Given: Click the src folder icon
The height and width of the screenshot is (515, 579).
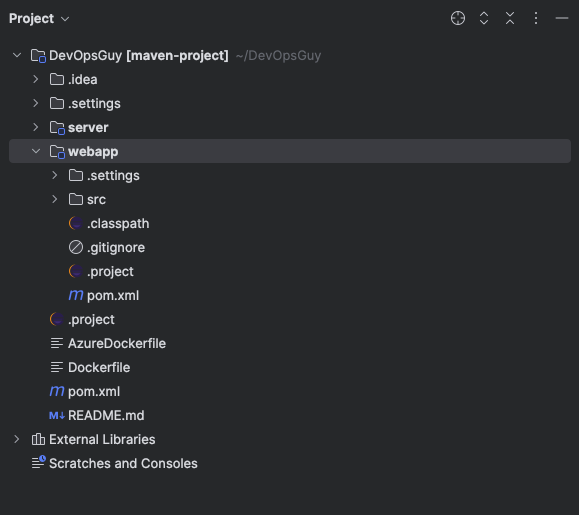Looking at the screenshot, I should coord(76,199).
